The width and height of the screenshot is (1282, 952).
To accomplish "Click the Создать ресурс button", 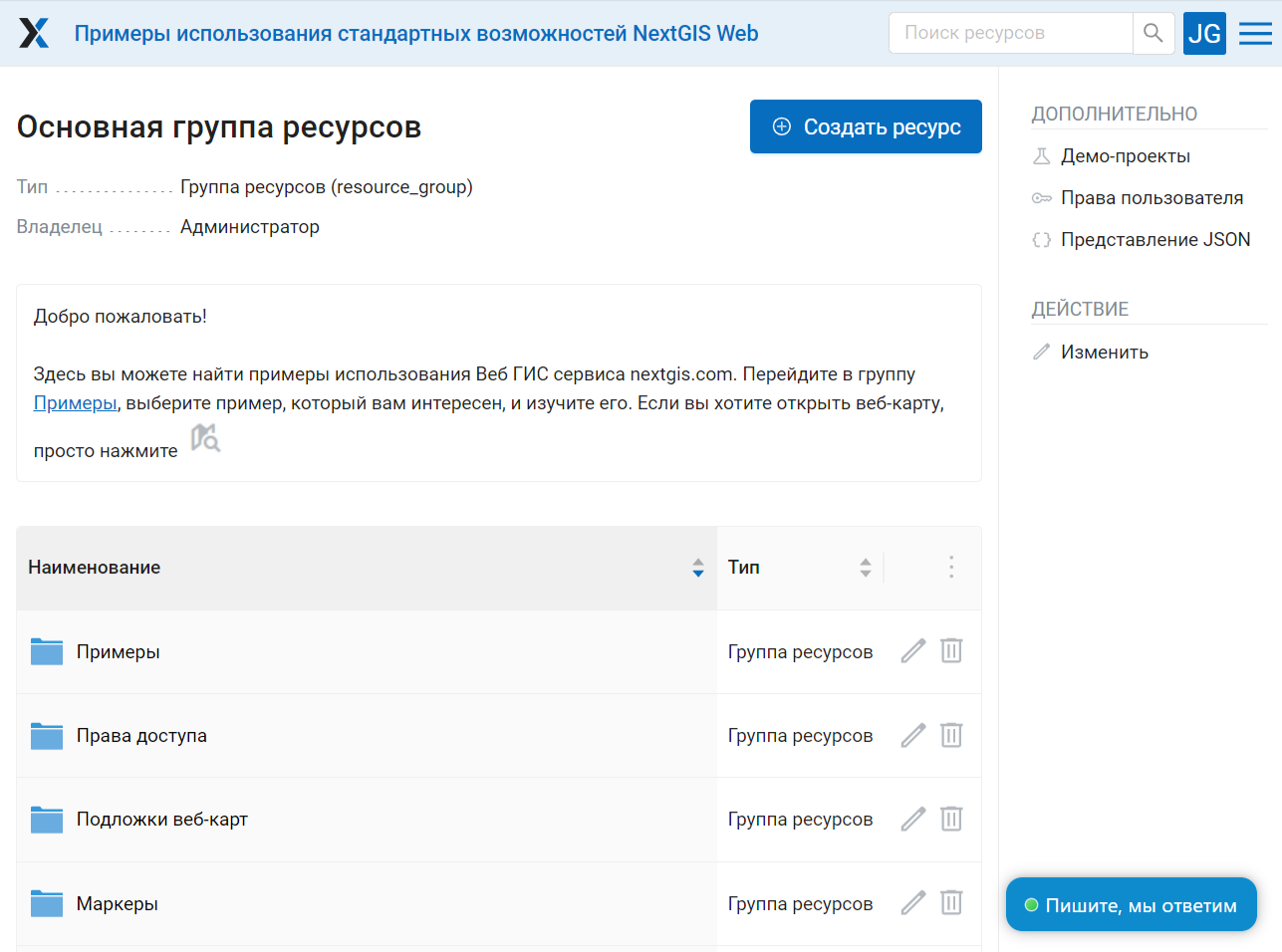I will click(x=866, y=126).
